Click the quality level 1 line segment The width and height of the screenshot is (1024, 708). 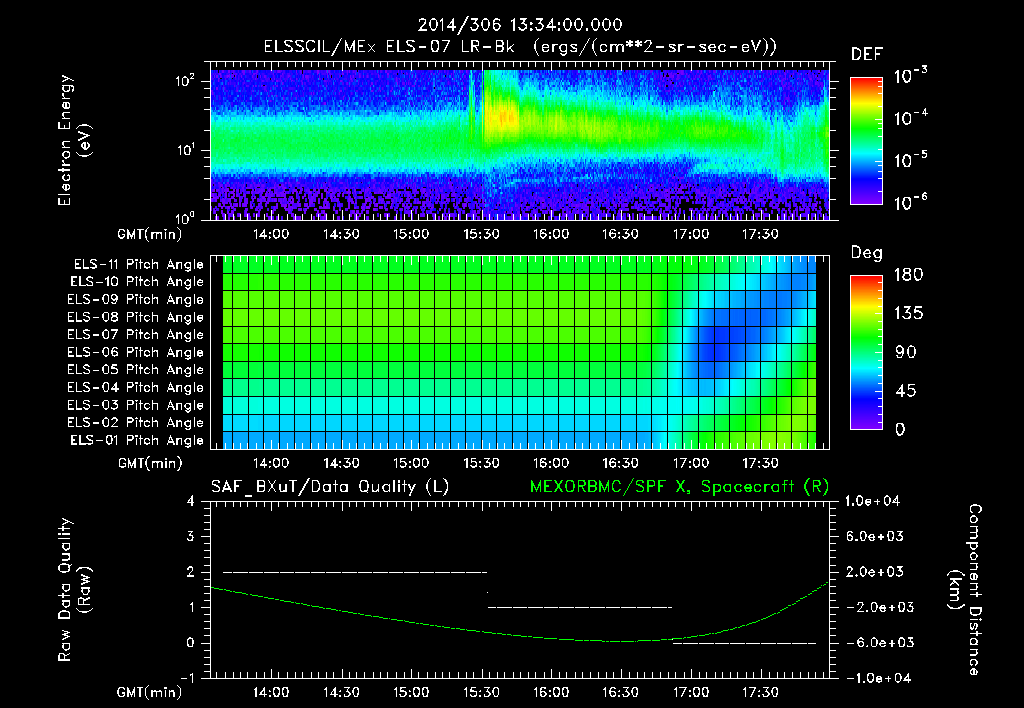click(580, 607)
